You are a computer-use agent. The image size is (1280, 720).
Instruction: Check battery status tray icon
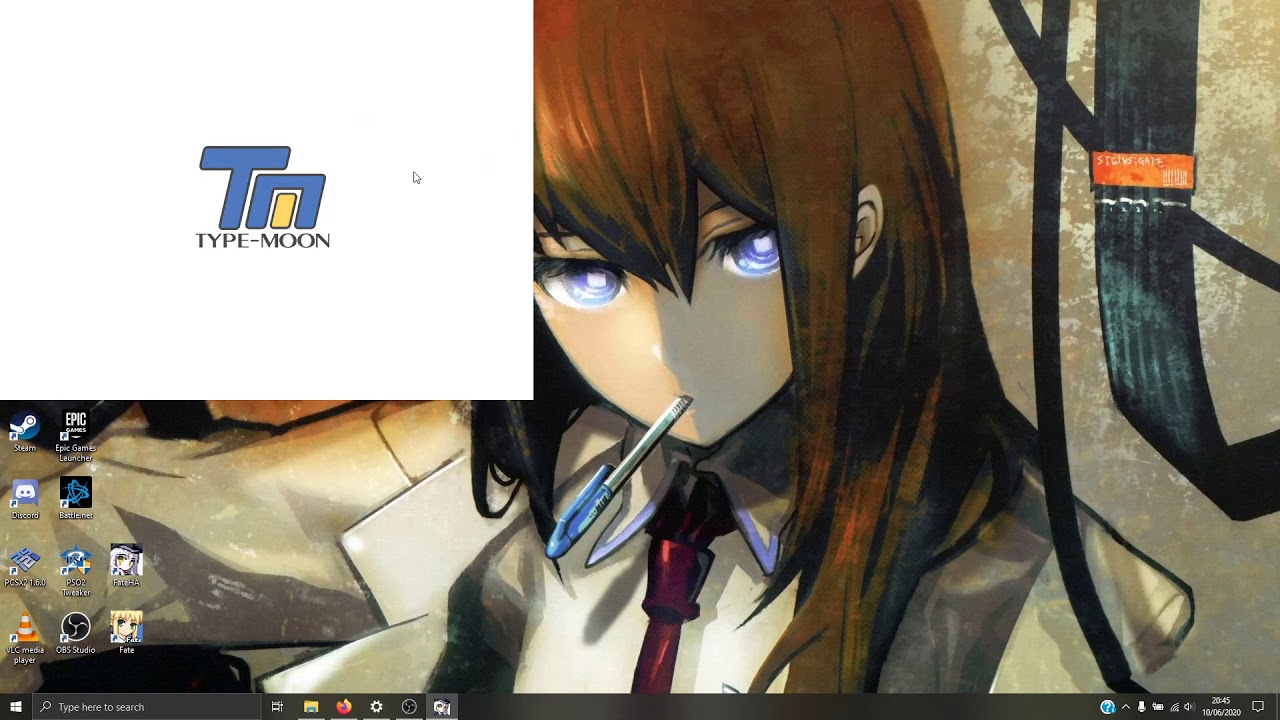(1158, 707)
